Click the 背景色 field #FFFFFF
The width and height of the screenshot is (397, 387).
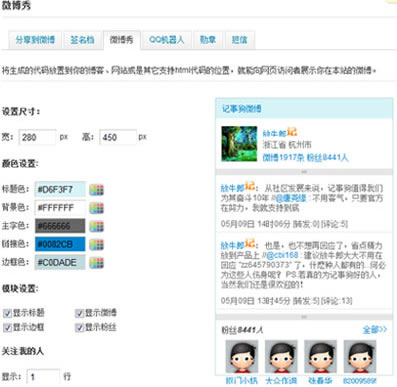[x=60, y=208]
